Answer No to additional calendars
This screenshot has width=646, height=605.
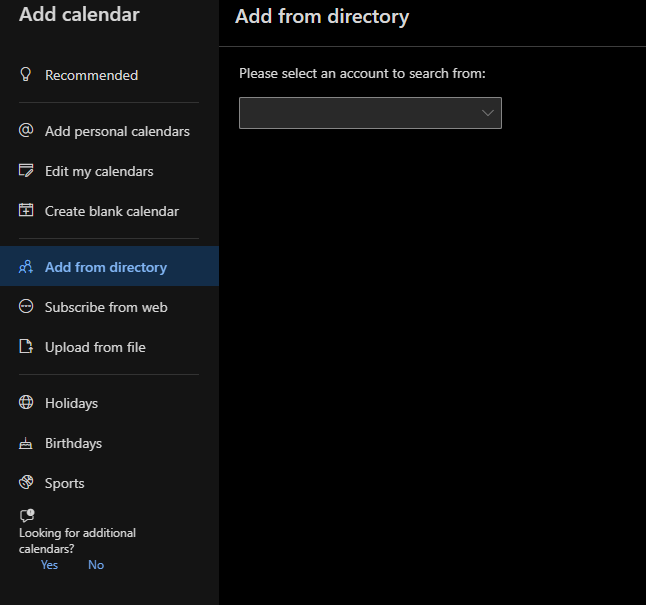pos(96,565)
